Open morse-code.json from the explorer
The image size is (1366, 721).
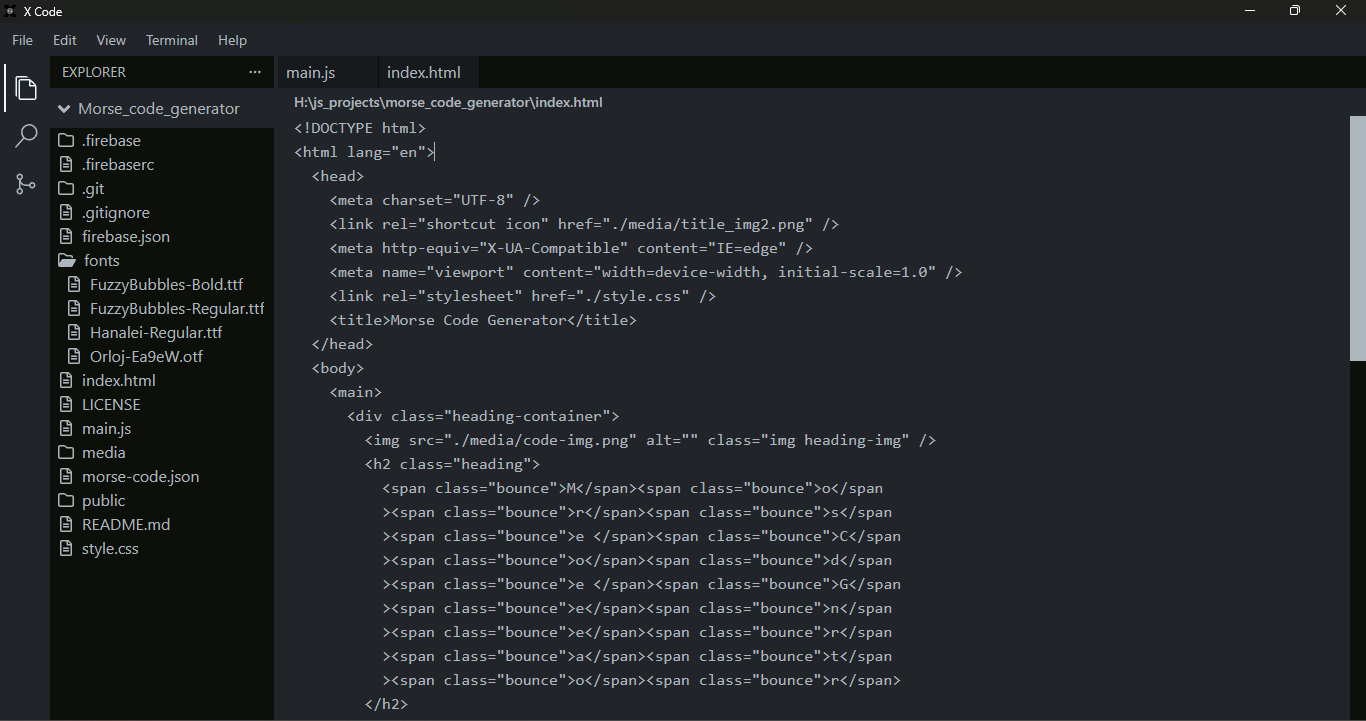click(140, 477)
